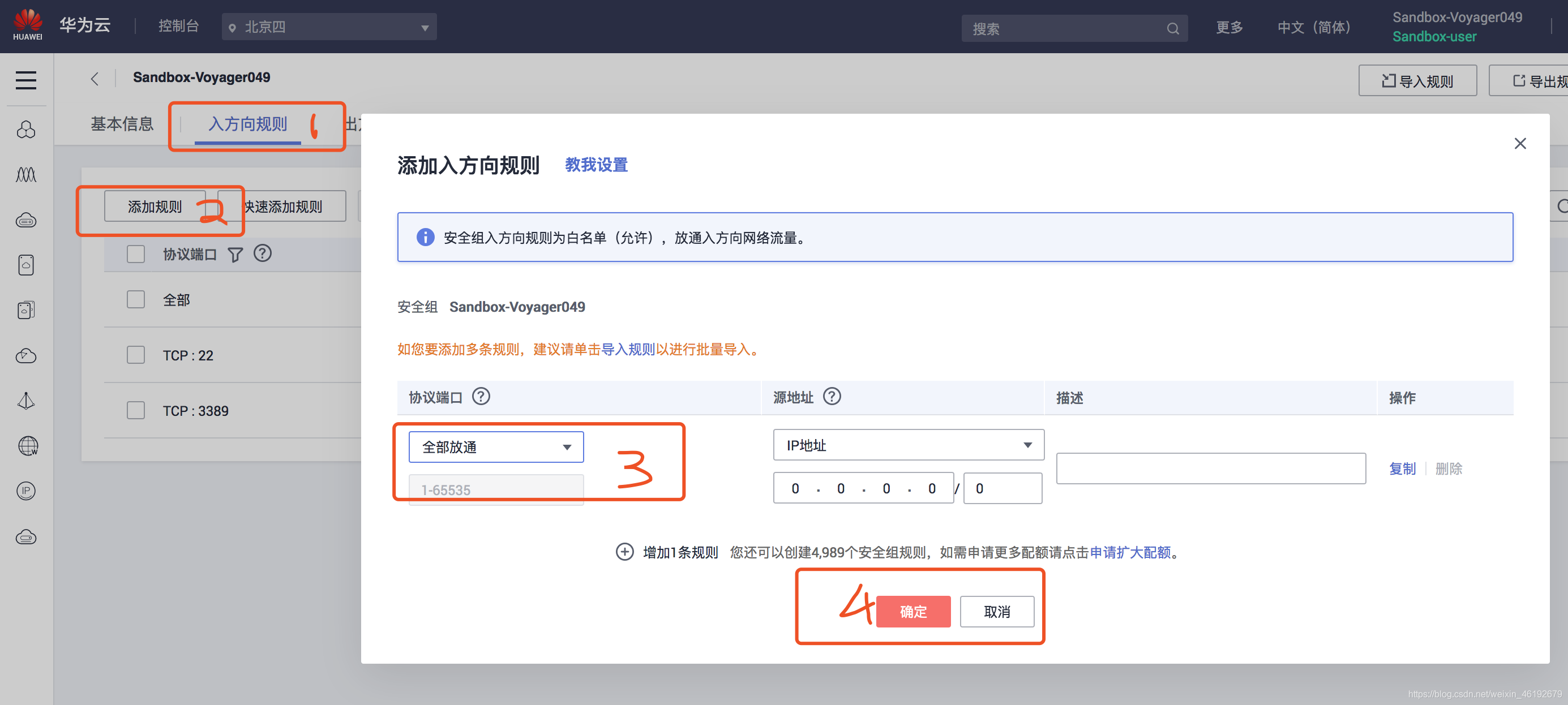Open the disk storage sidebar icon

(x=26, y=265)
